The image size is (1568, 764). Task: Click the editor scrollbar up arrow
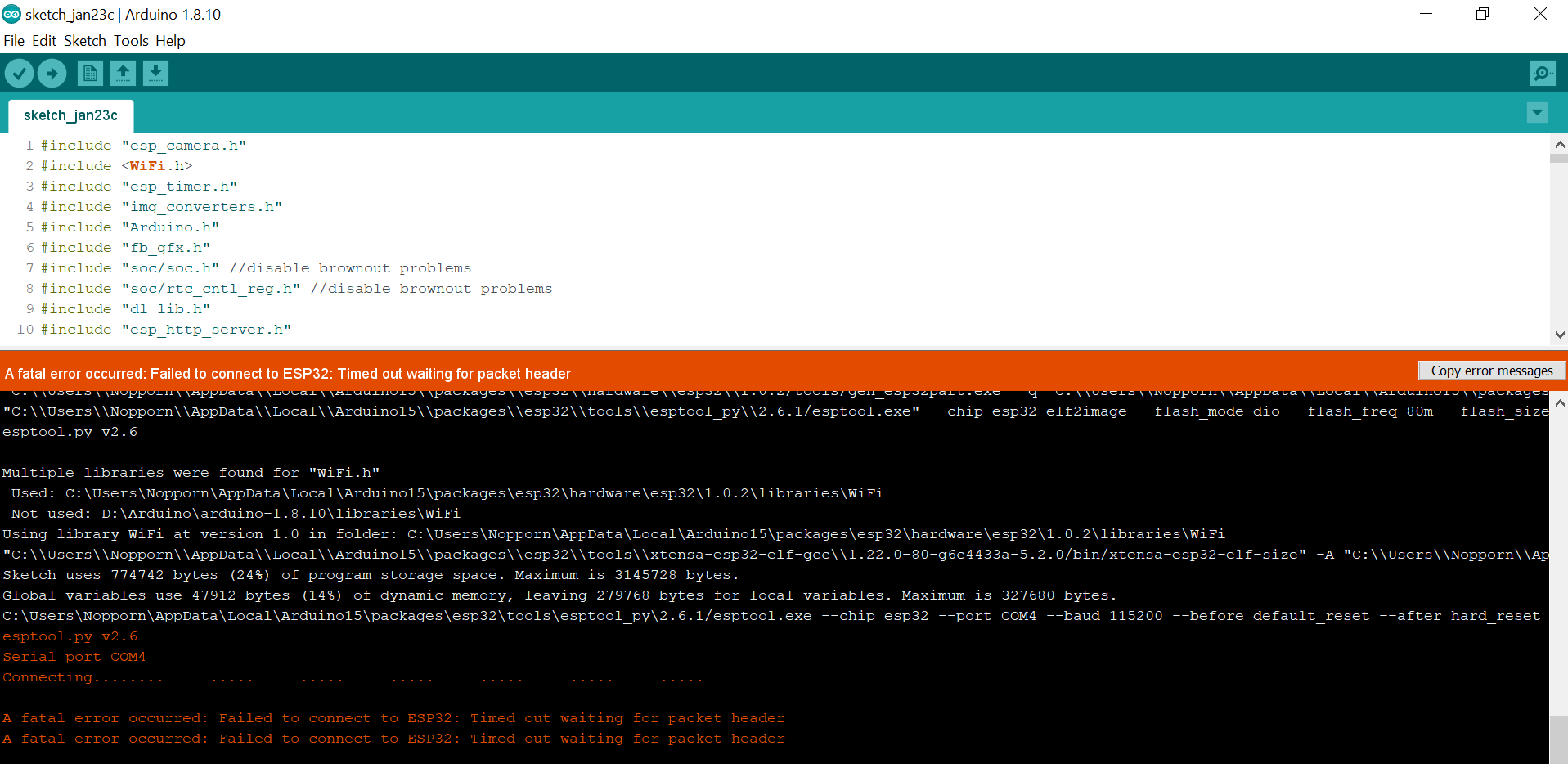click(1559, 145)
